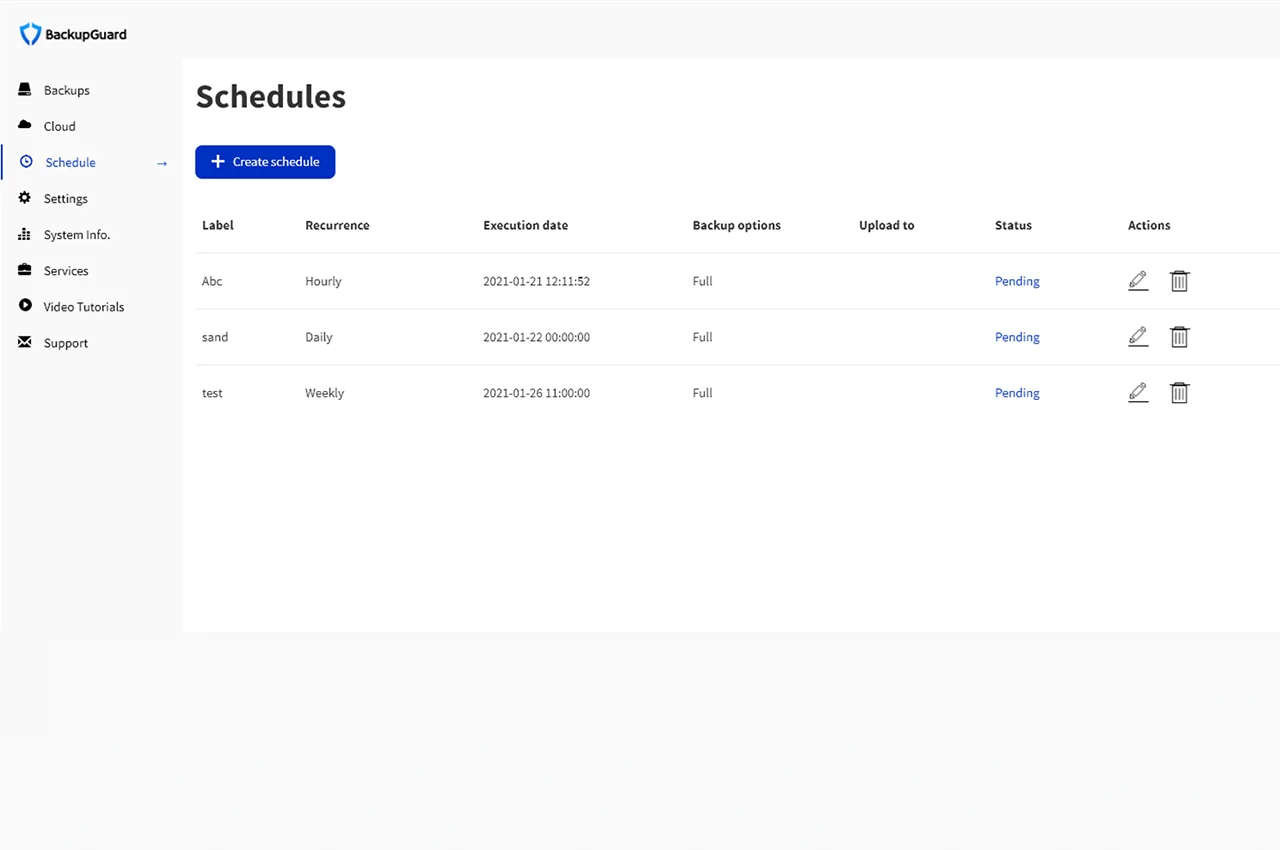Open Video Tutorials from sidebar

83,307
